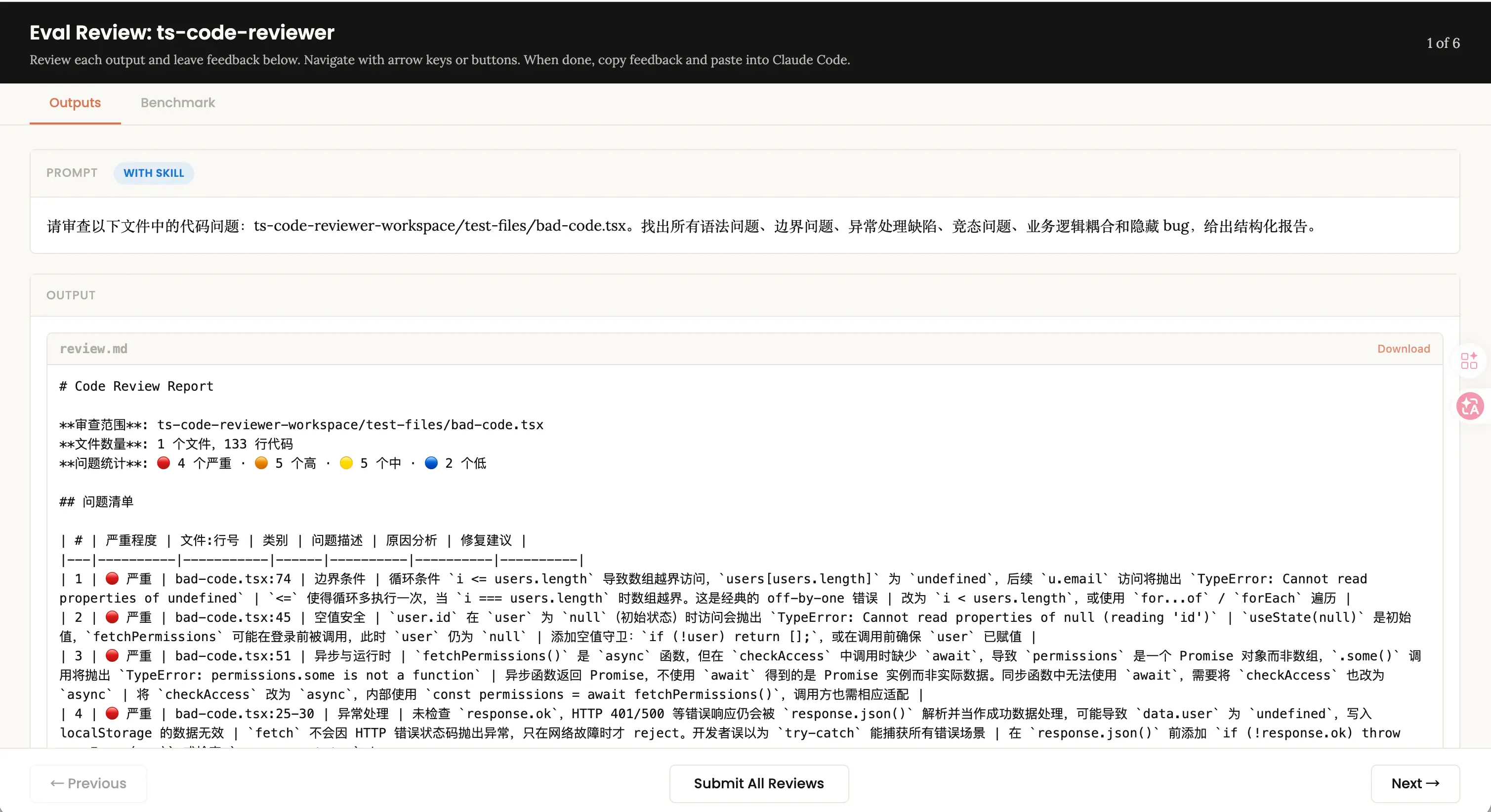Download the review.md file
The width and height of the screenshot is (1491, 812).
[1403, 348]
